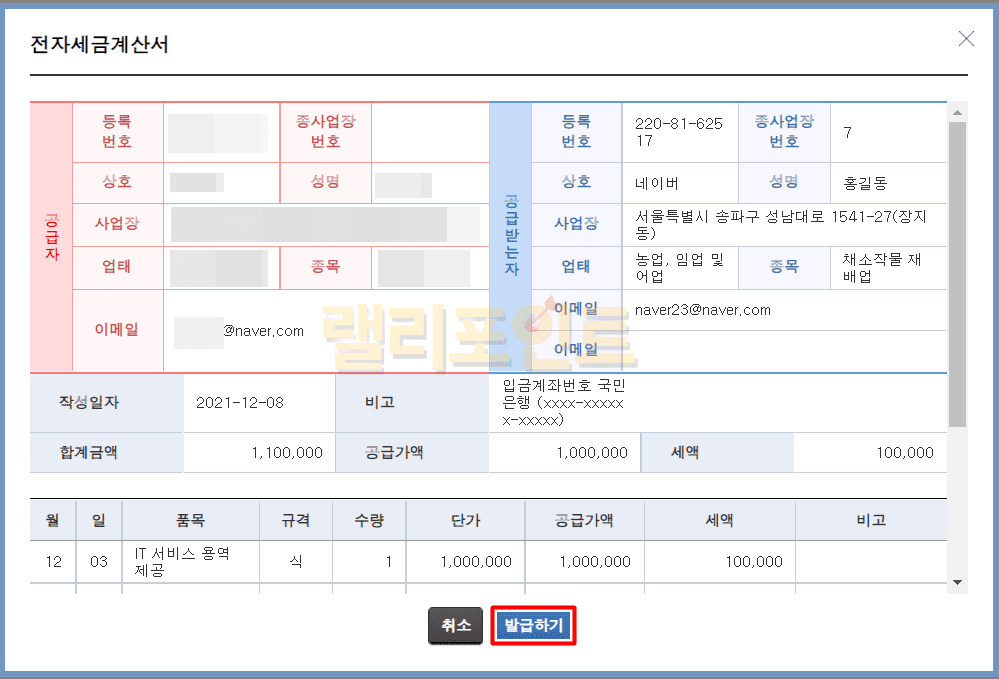Click the scrollbar down arrow
Image resolution: width=999 pixels, height=679 pixels.
click(957, 582)
